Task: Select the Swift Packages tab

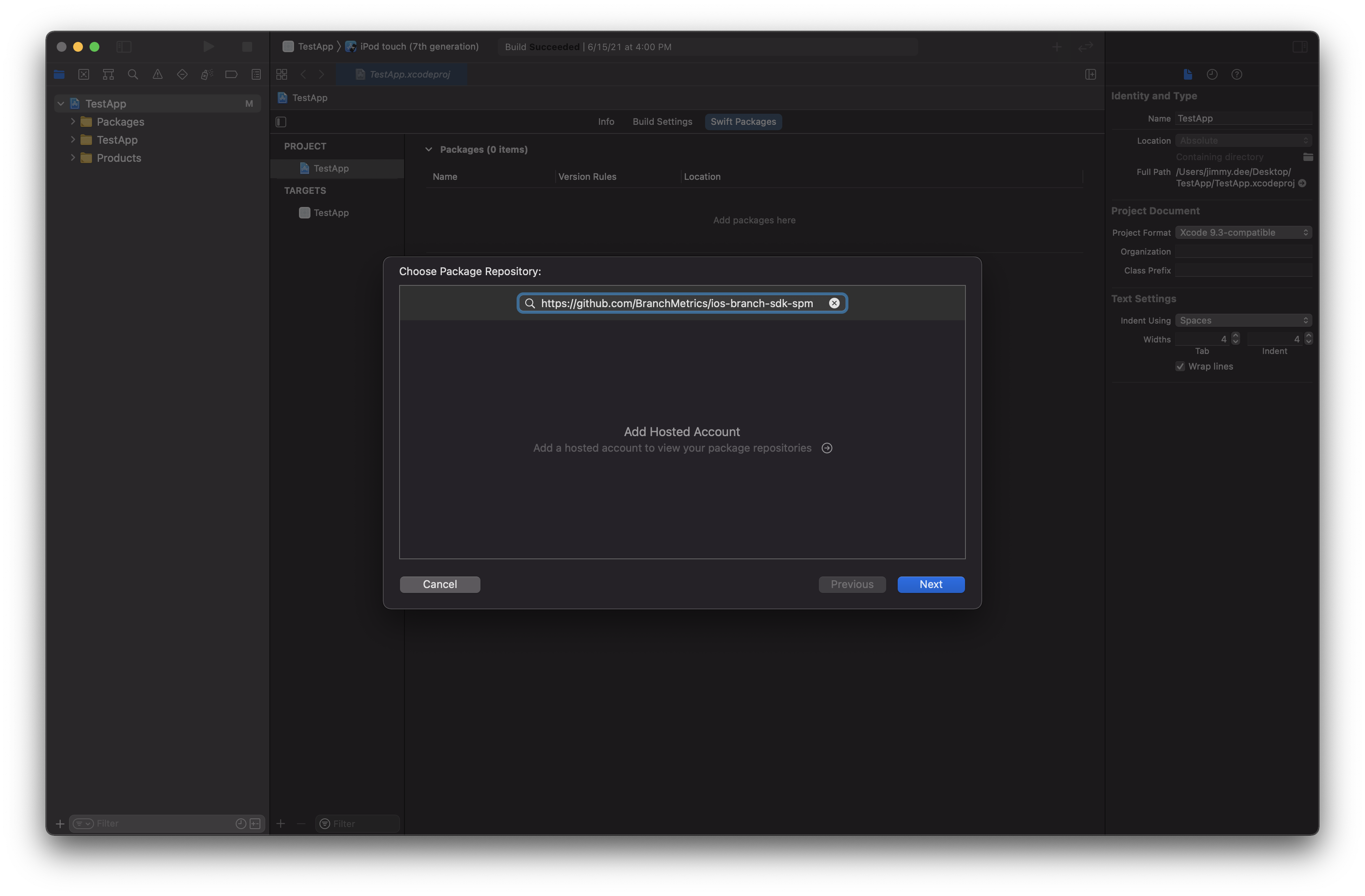Action: pyautogui.click(x=743, y=122)
